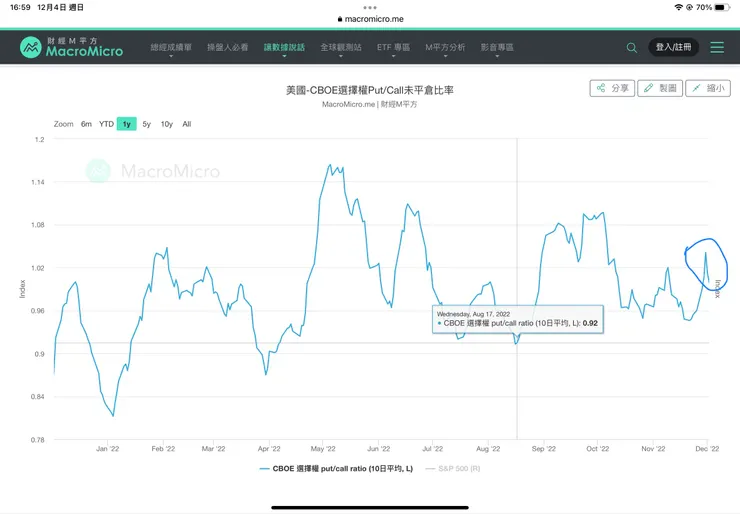Tap the login/register button
The image size is (740, 514).
pos(673,47)
